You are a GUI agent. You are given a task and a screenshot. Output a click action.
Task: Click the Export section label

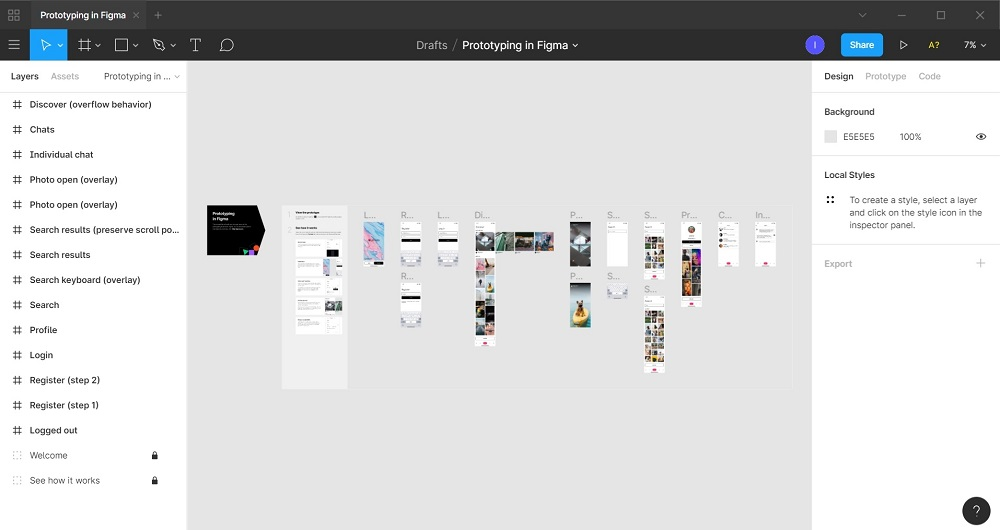838,264
